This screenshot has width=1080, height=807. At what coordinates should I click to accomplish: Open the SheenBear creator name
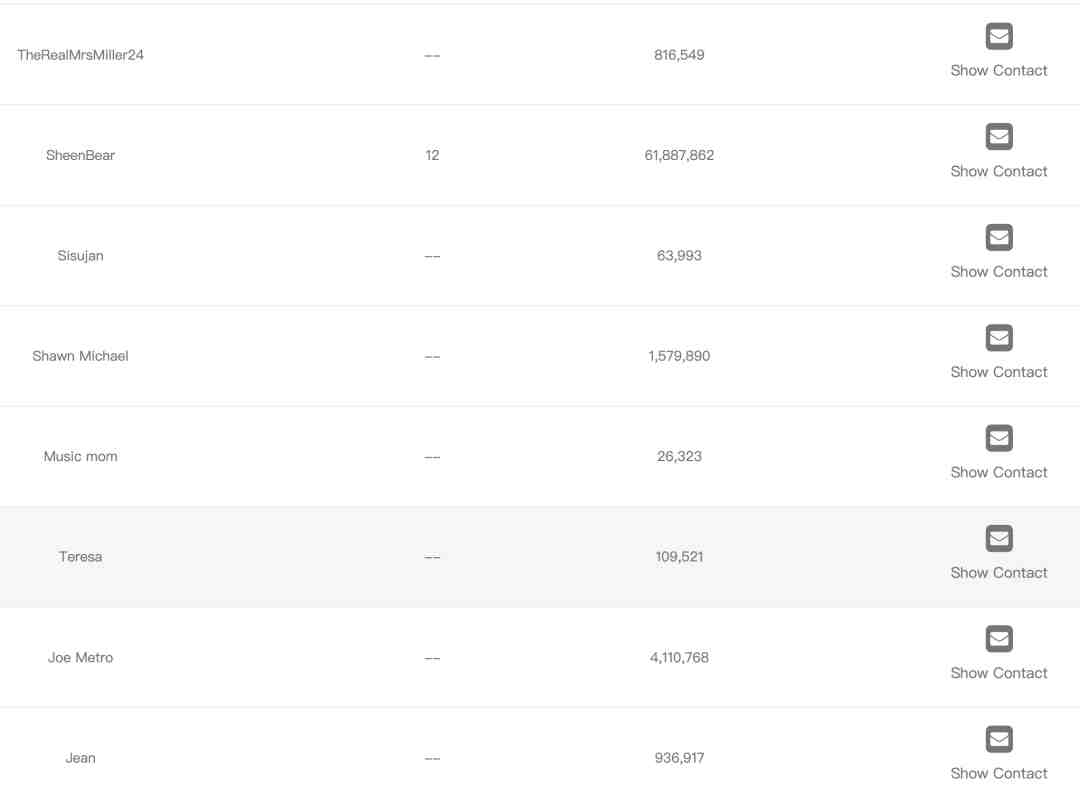click(x=81, y=156)
